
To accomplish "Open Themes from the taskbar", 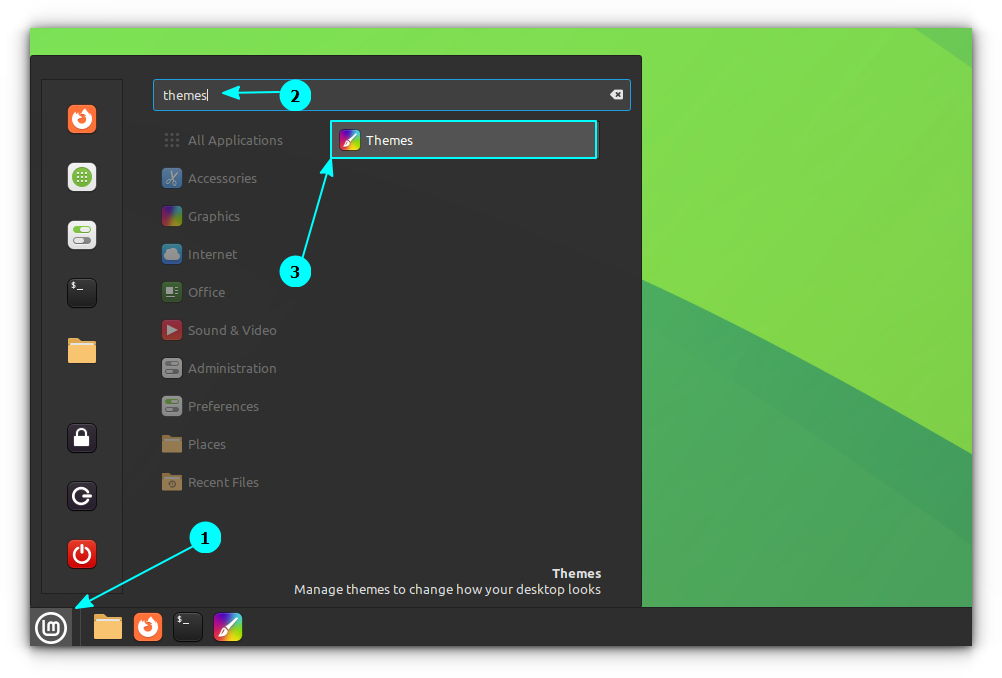I will coord(227,627).
